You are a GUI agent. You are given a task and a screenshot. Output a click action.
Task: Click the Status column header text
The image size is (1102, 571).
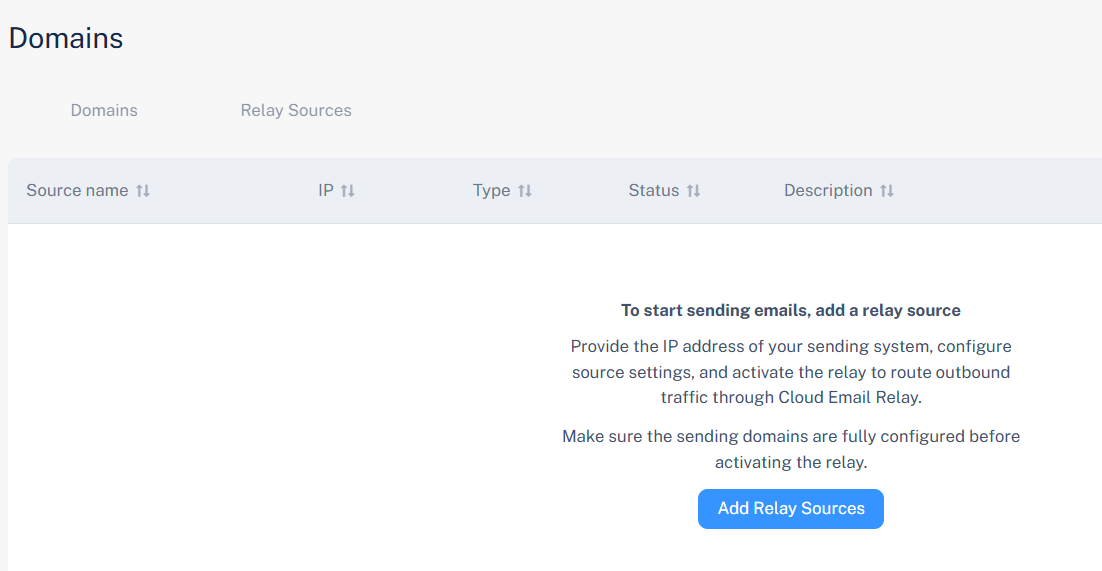653,190
